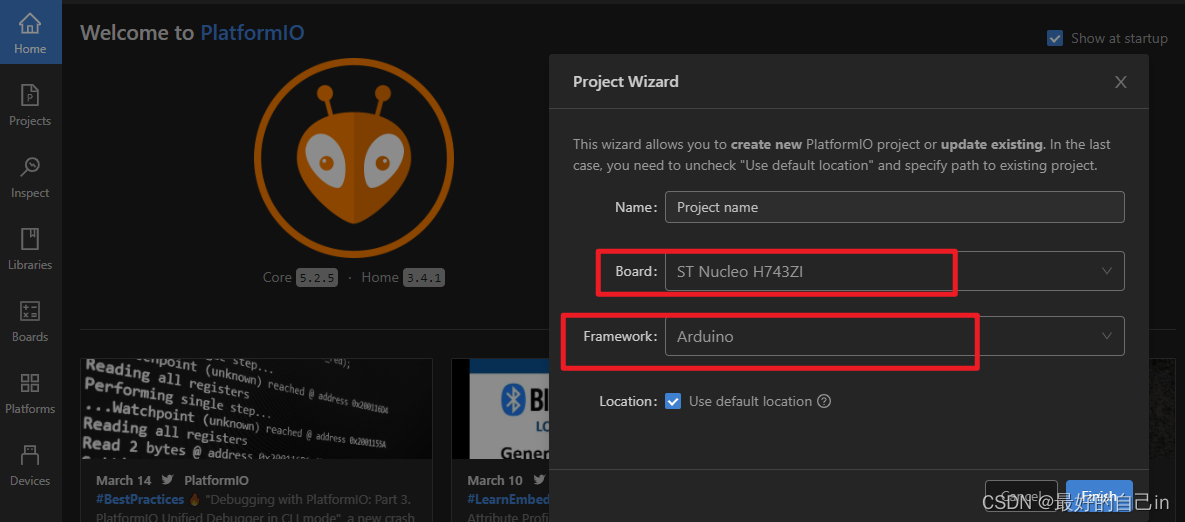Open the Devices section in the sidebar
This screenshot has height=522, width=1185.
pos(30,465)
